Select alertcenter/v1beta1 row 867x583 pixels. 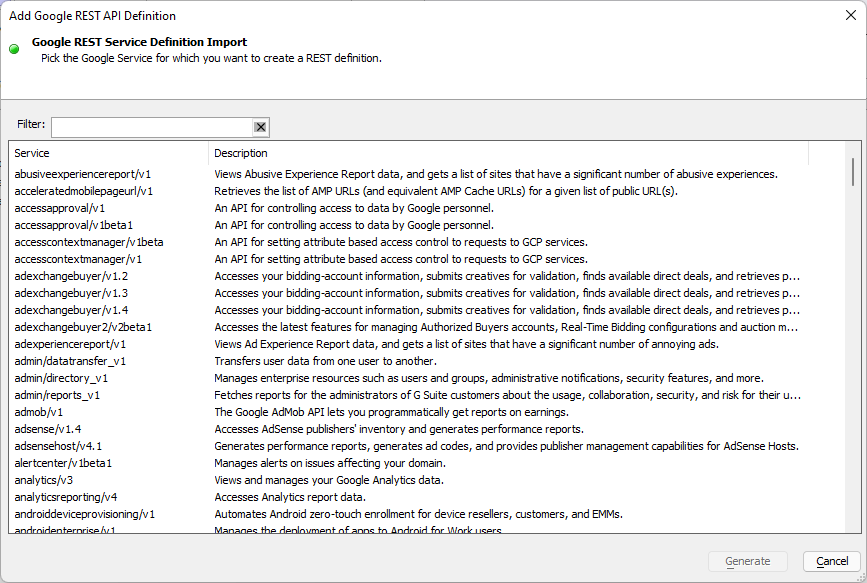(63, 464)
